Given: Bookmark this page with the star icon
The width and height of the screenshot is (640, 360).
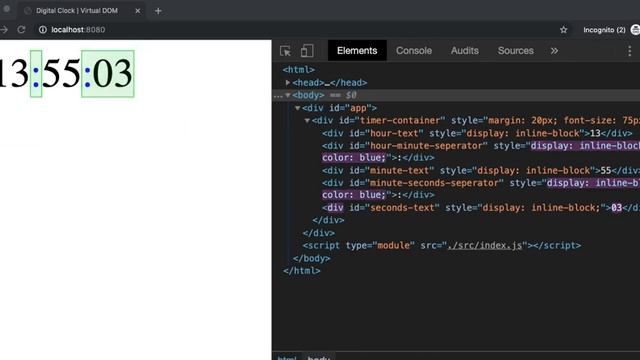Looking at the screenshot, I should click(564, 30).
